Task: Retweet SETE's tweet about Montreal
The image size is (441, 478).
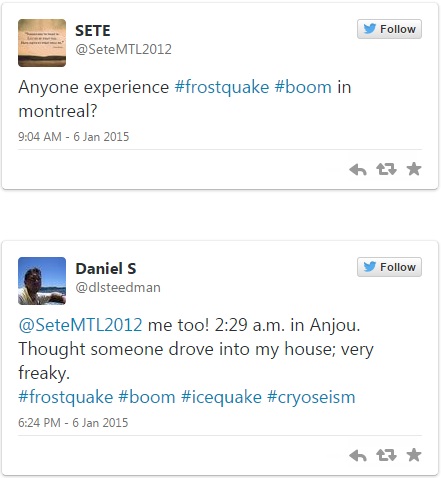Action: (x=386, y=169)
